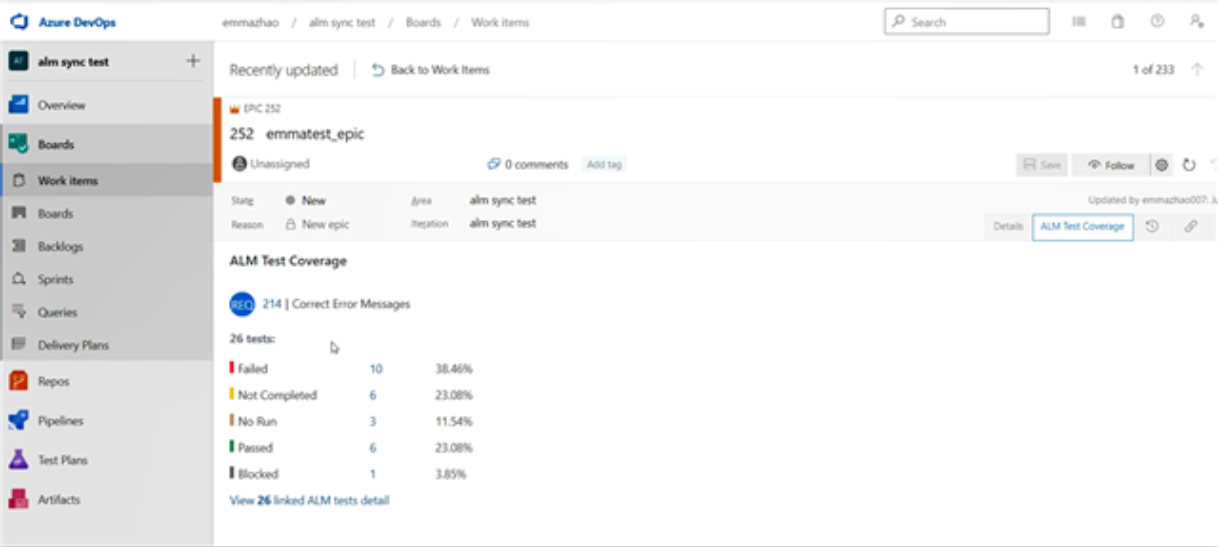Viewport: 1218px width, 547px height.
Task: Click the Failed count 10 link
Action: tap(376, 369)
